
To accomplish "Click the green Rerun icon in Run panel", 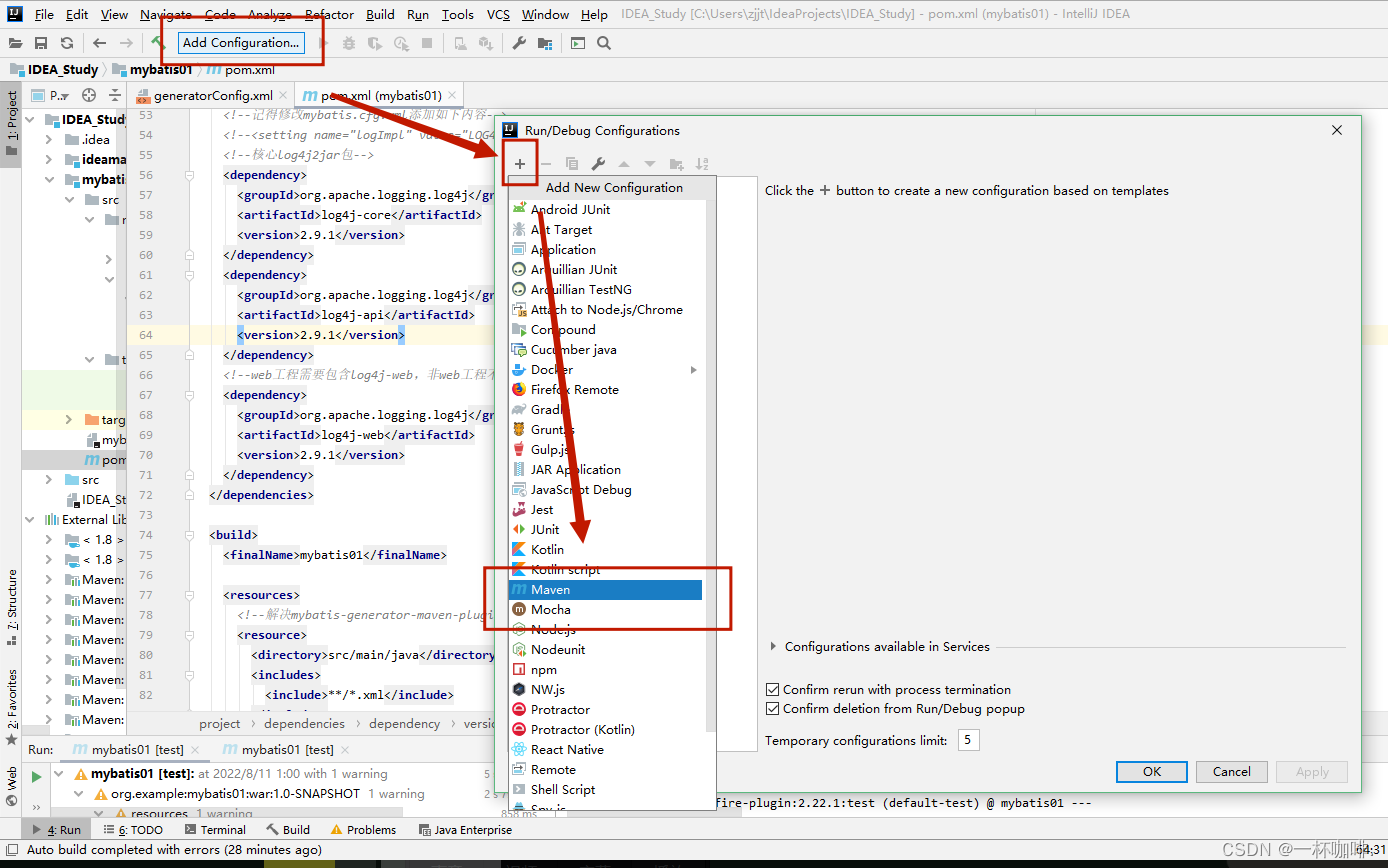I will click(x=36, y=776).
